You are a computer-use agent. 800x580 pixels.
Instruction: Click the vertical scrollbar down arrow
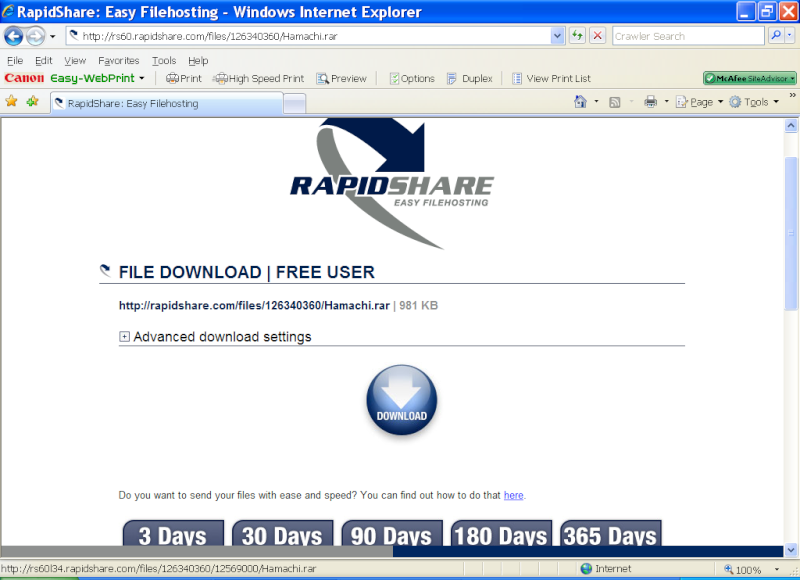(x=790, y=550)
